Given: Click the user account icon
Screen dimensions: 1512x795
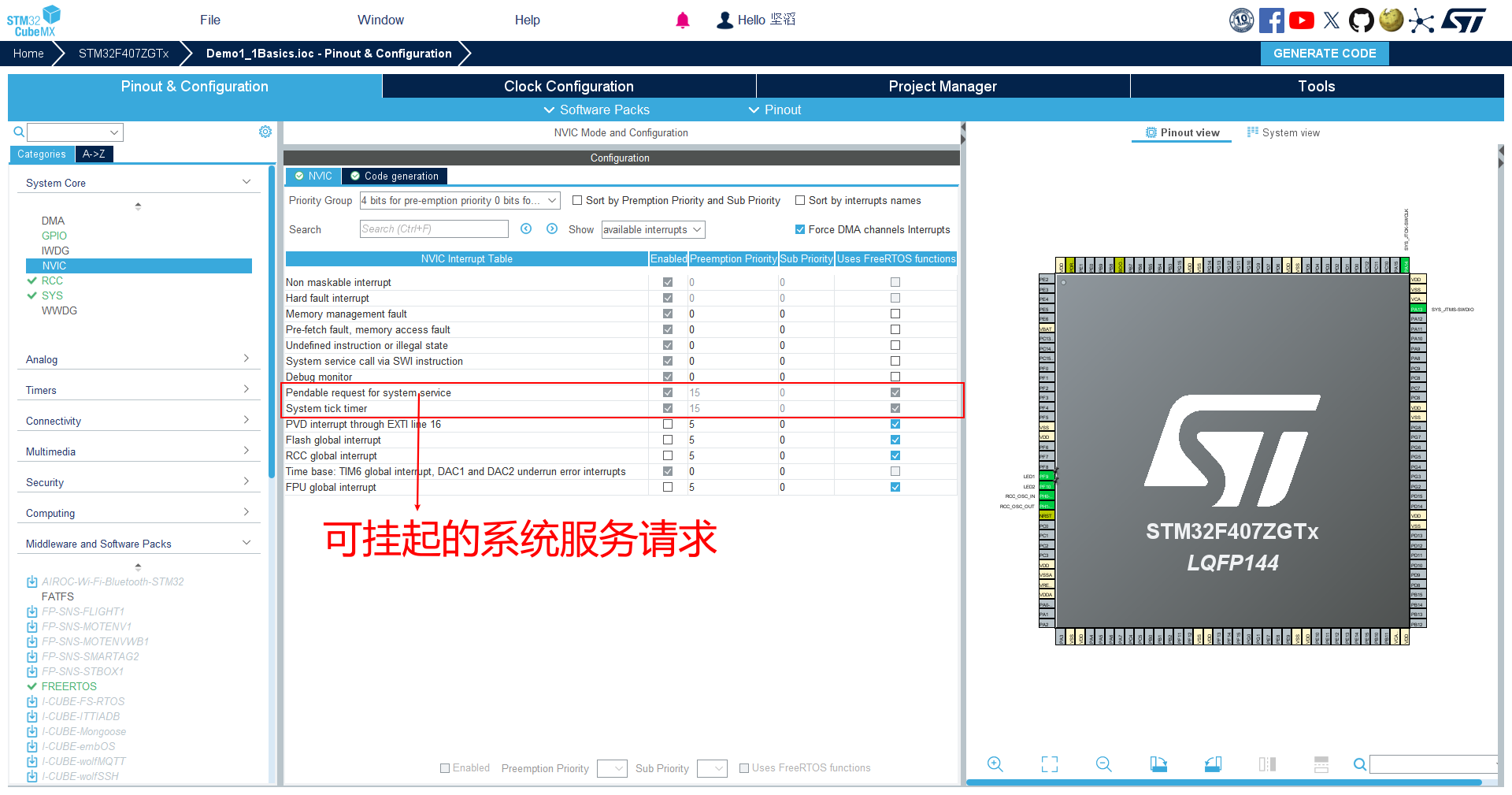Looking at the screenshot, I should (724, 20).
